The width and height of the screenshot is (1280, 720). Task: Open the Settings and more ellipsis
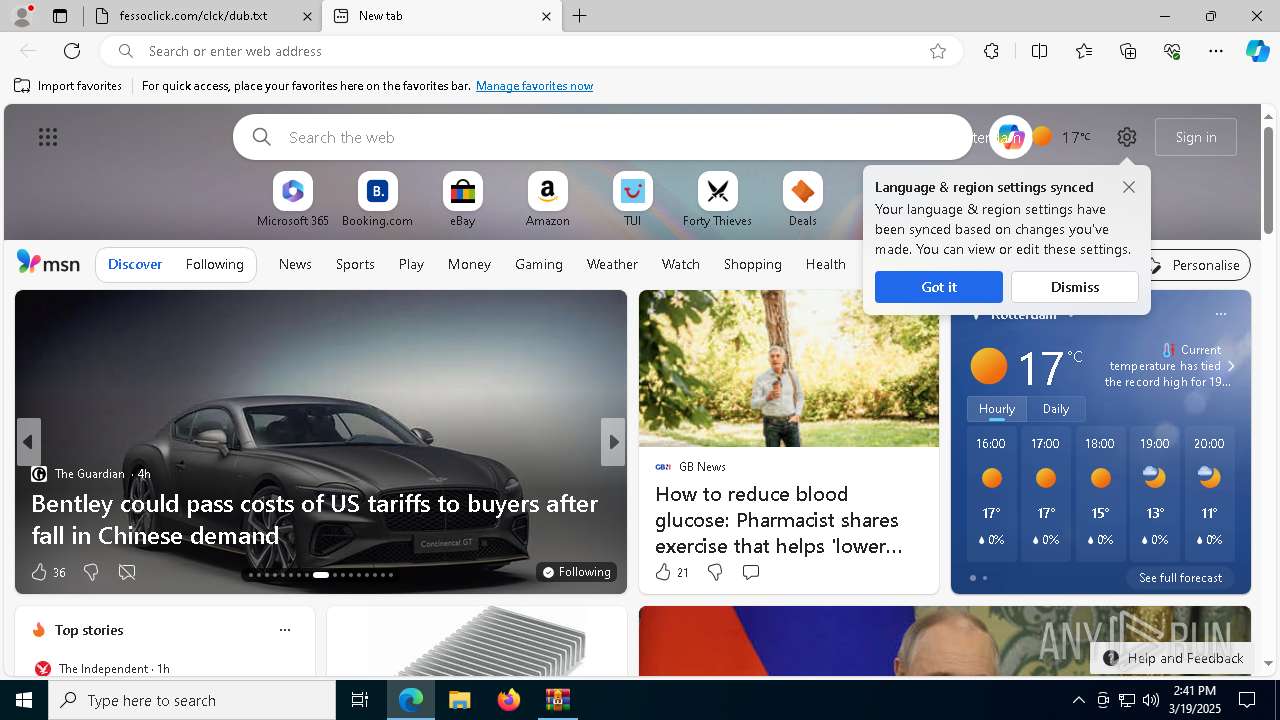(x=1216, y=51)
